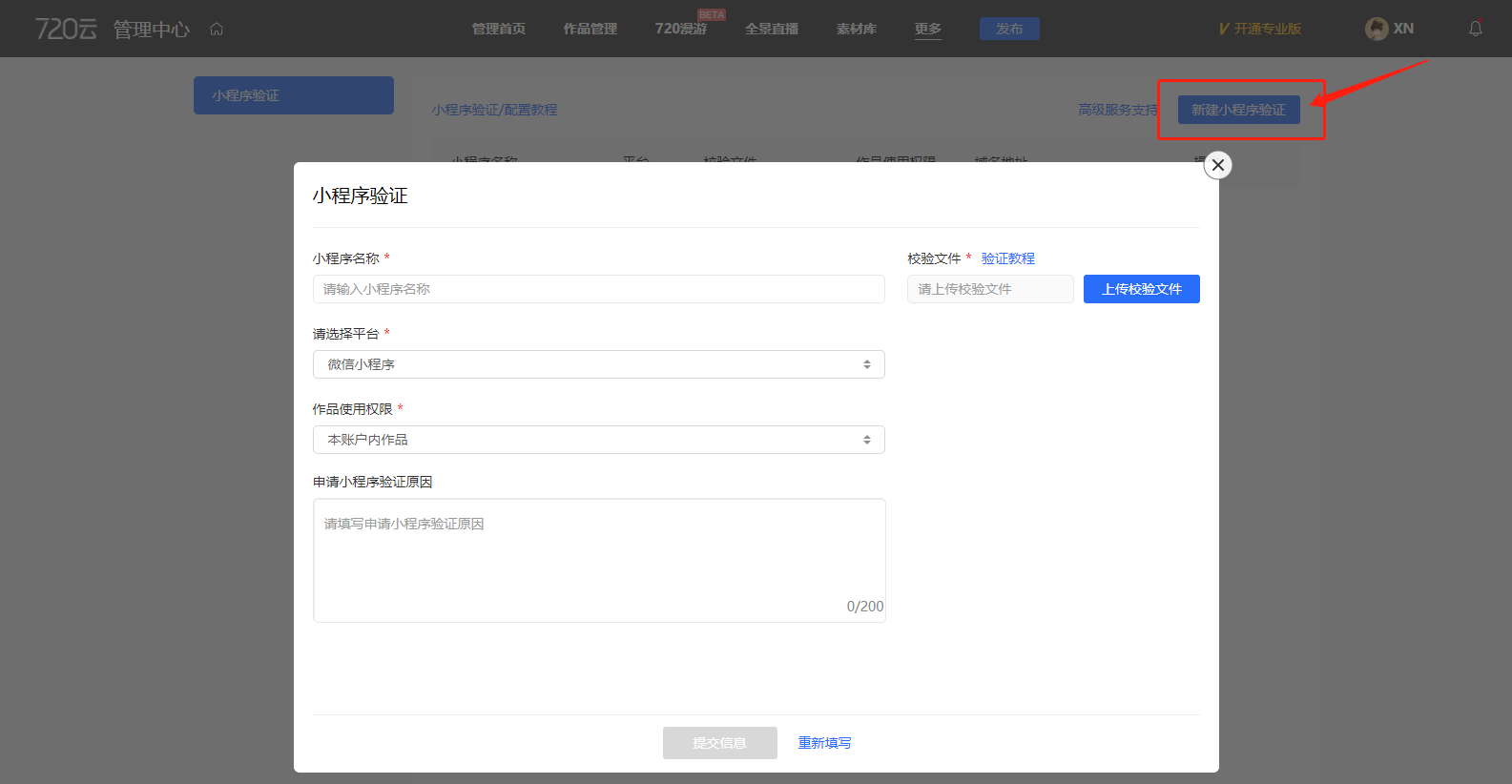The image size is (1512, 784).
Task: Click the home icon beside 管理中心
Action: click(x=217, y=29)
